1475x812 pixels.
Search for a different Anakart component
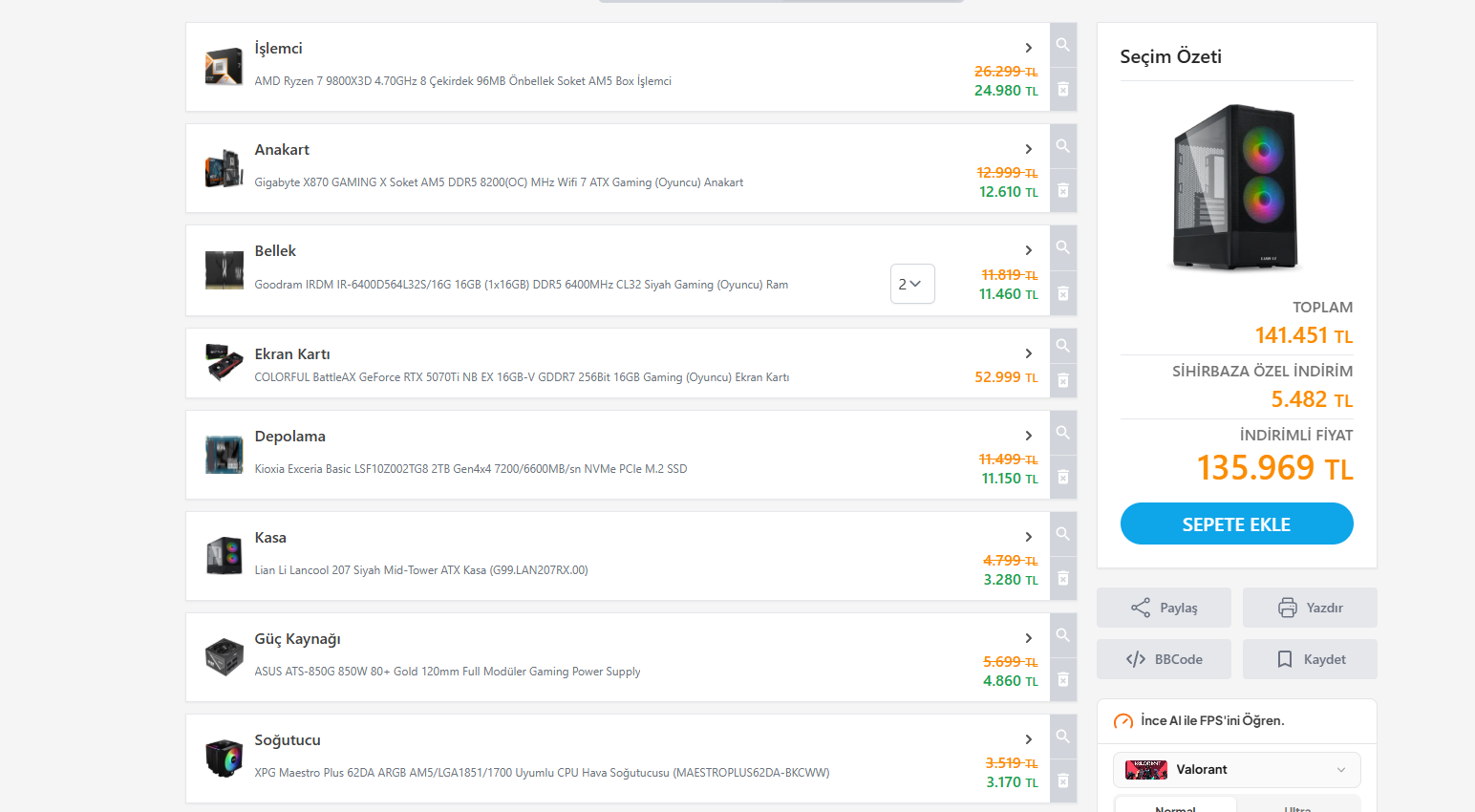click(x=1063, y=146)
